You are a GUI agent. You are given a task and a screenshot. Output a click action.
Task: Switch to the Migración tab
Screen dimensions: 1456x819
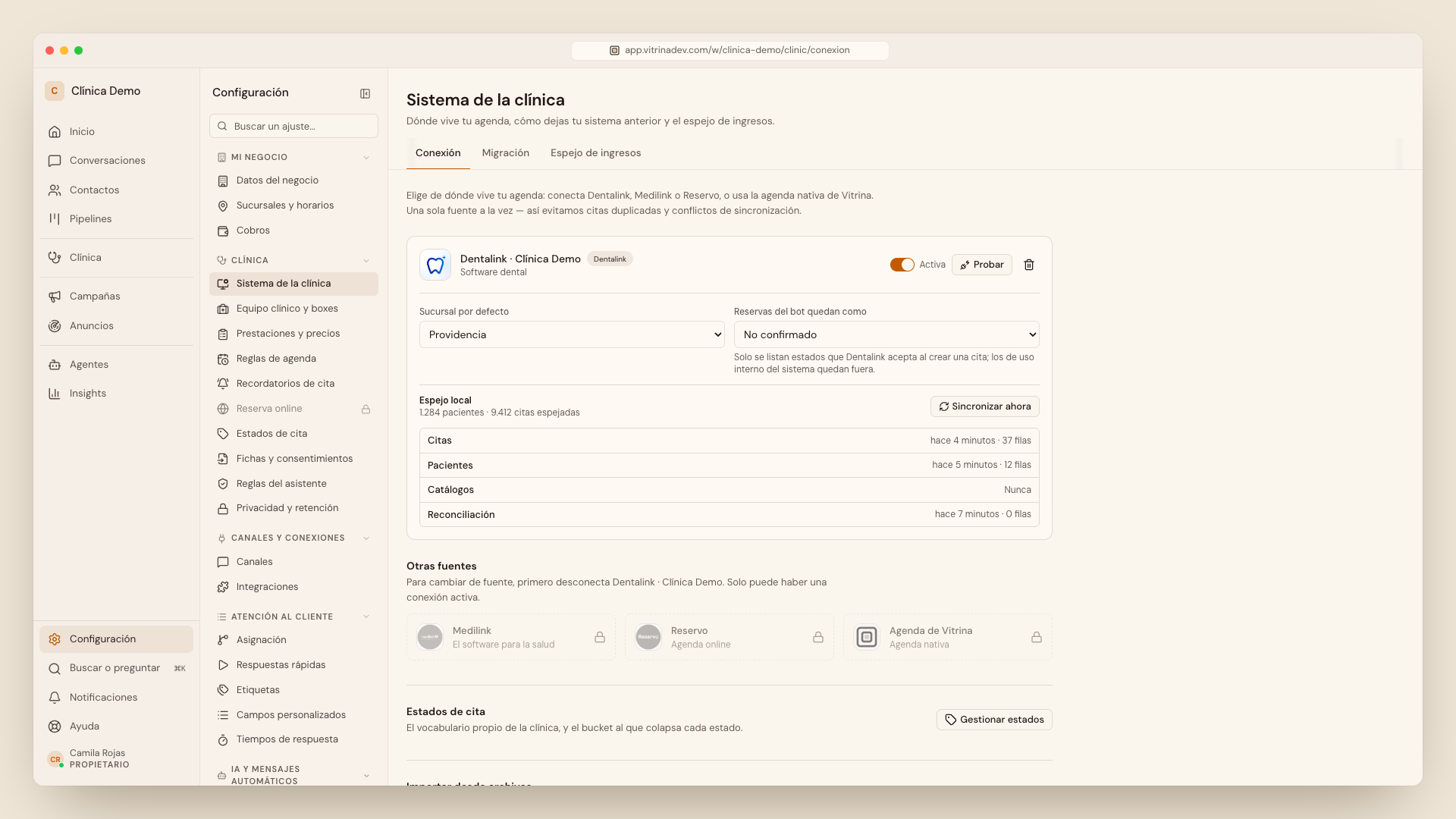pyautogui.click(x=506, y=153)
